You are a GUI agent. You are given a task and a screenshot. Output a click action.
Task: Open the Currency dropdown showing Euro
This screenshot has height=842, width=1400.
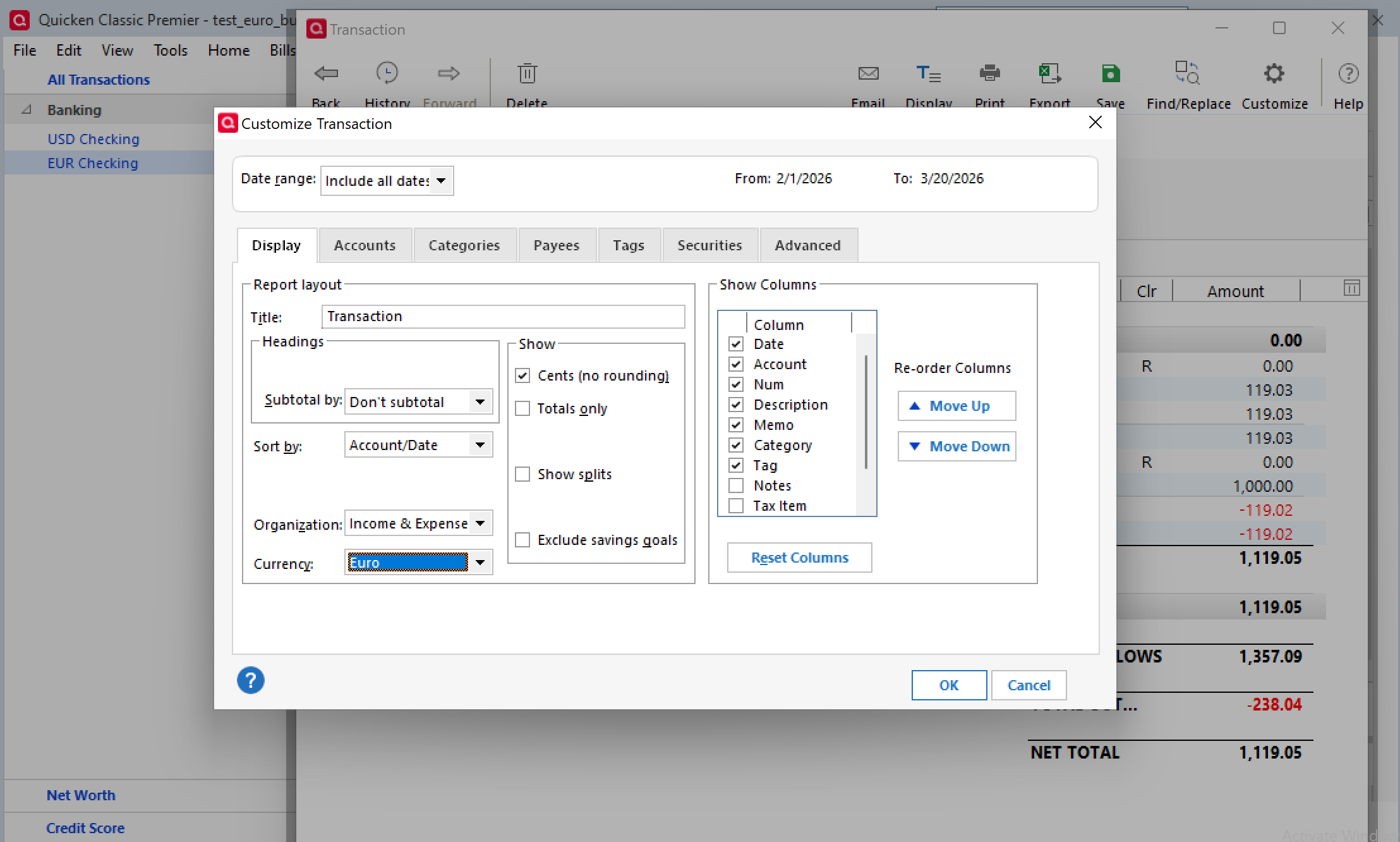(x=481, y=562)
